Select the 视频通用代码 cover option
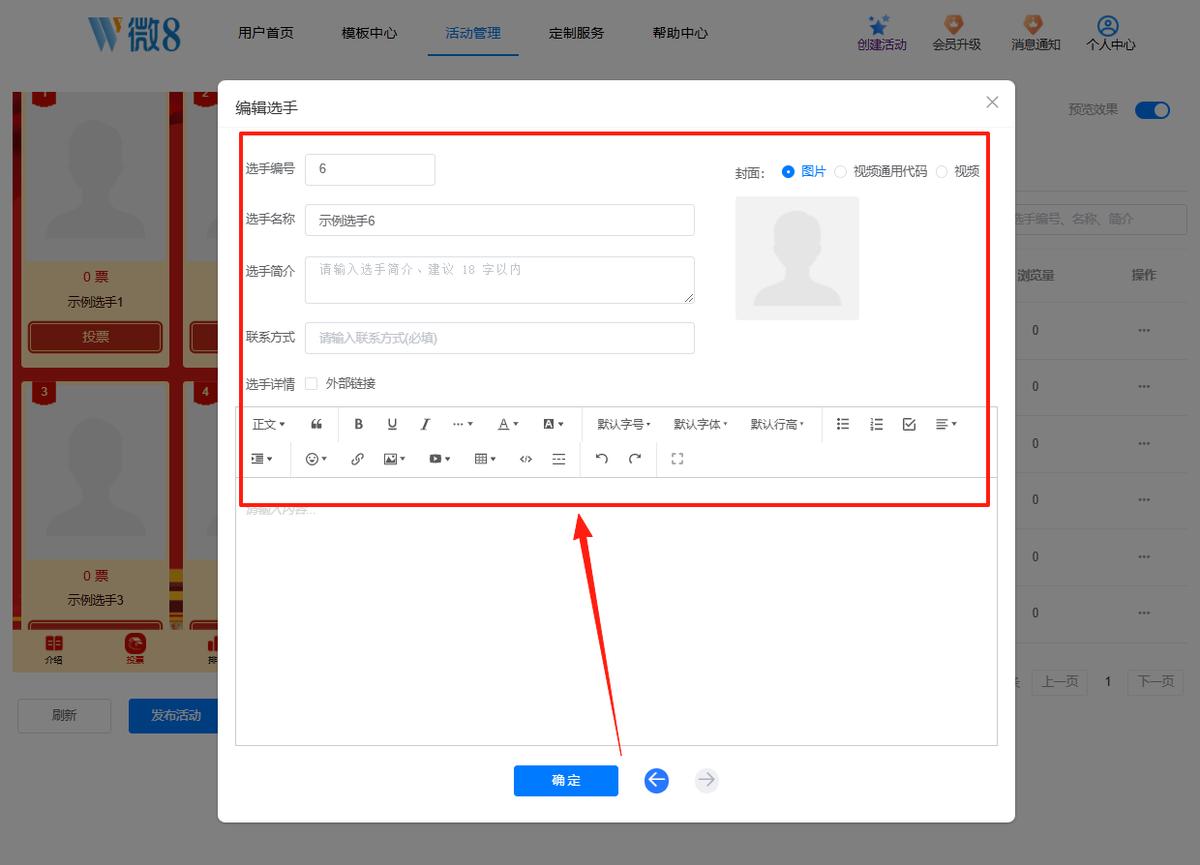Viewport: 1200px width, 865px height. (x=881, y=171)
